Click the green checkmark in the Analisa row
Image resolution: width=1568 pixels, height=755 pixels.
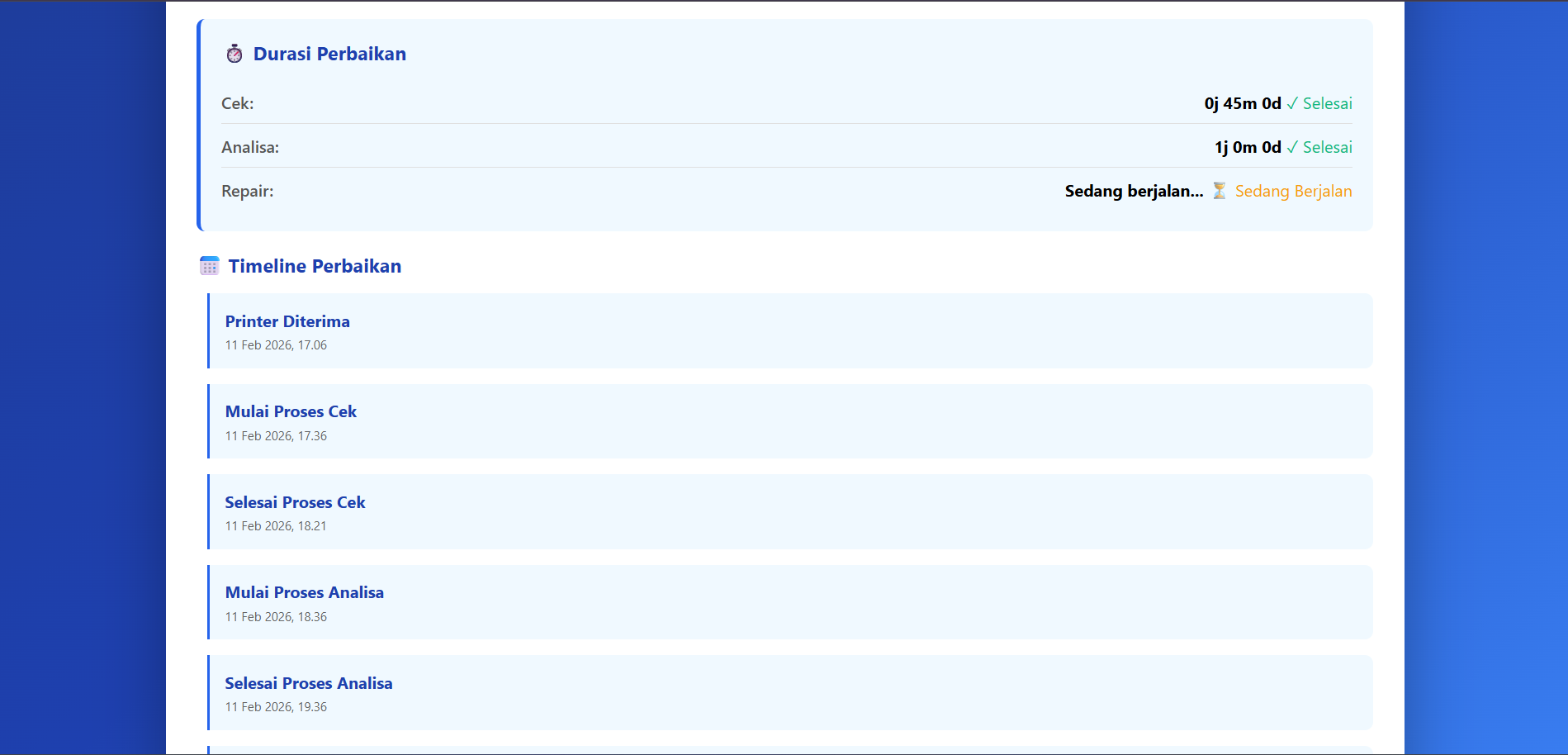[1292, 148]
